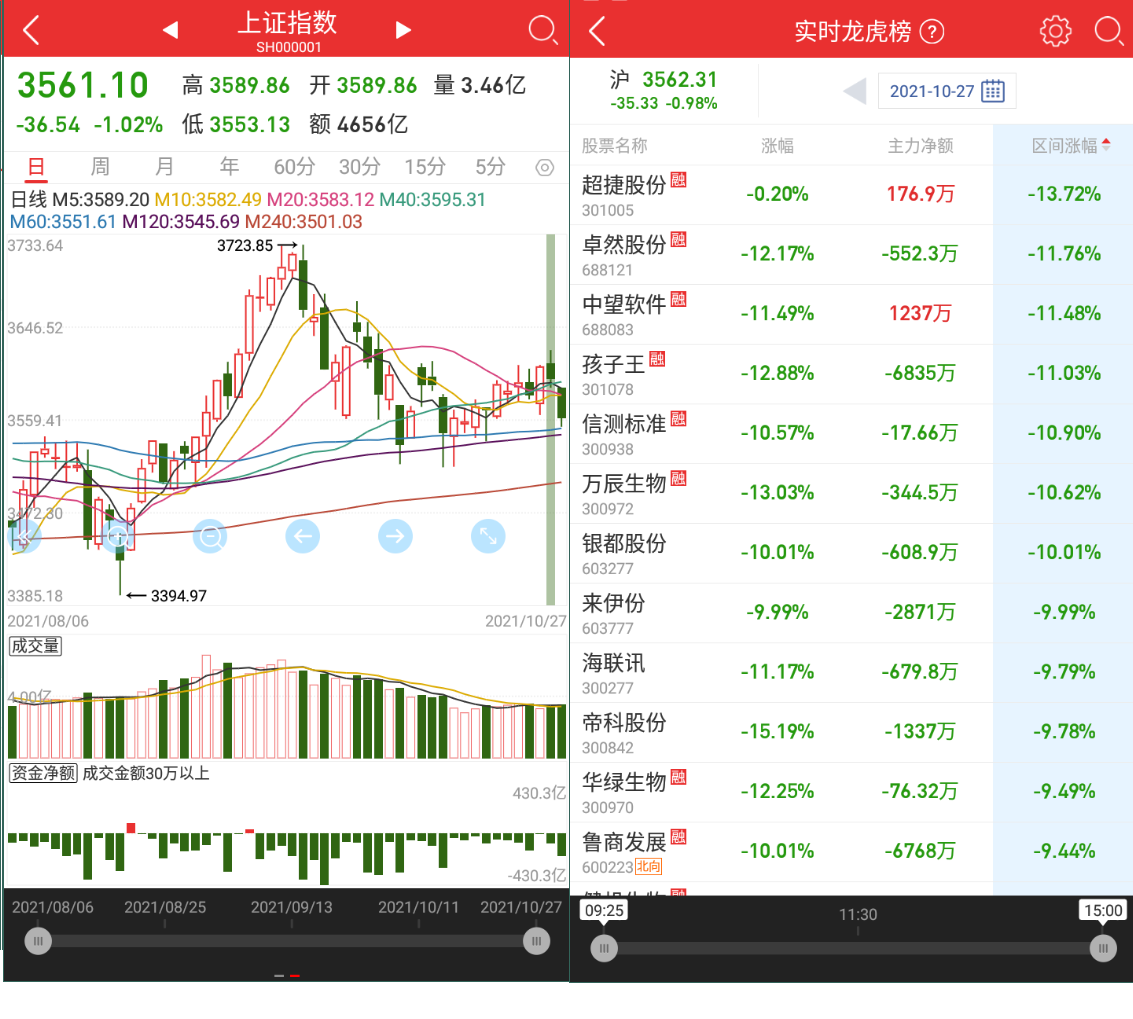Tap the 融 badge next to 孩子王
1133x1019 pixels.
pos(657,358)
